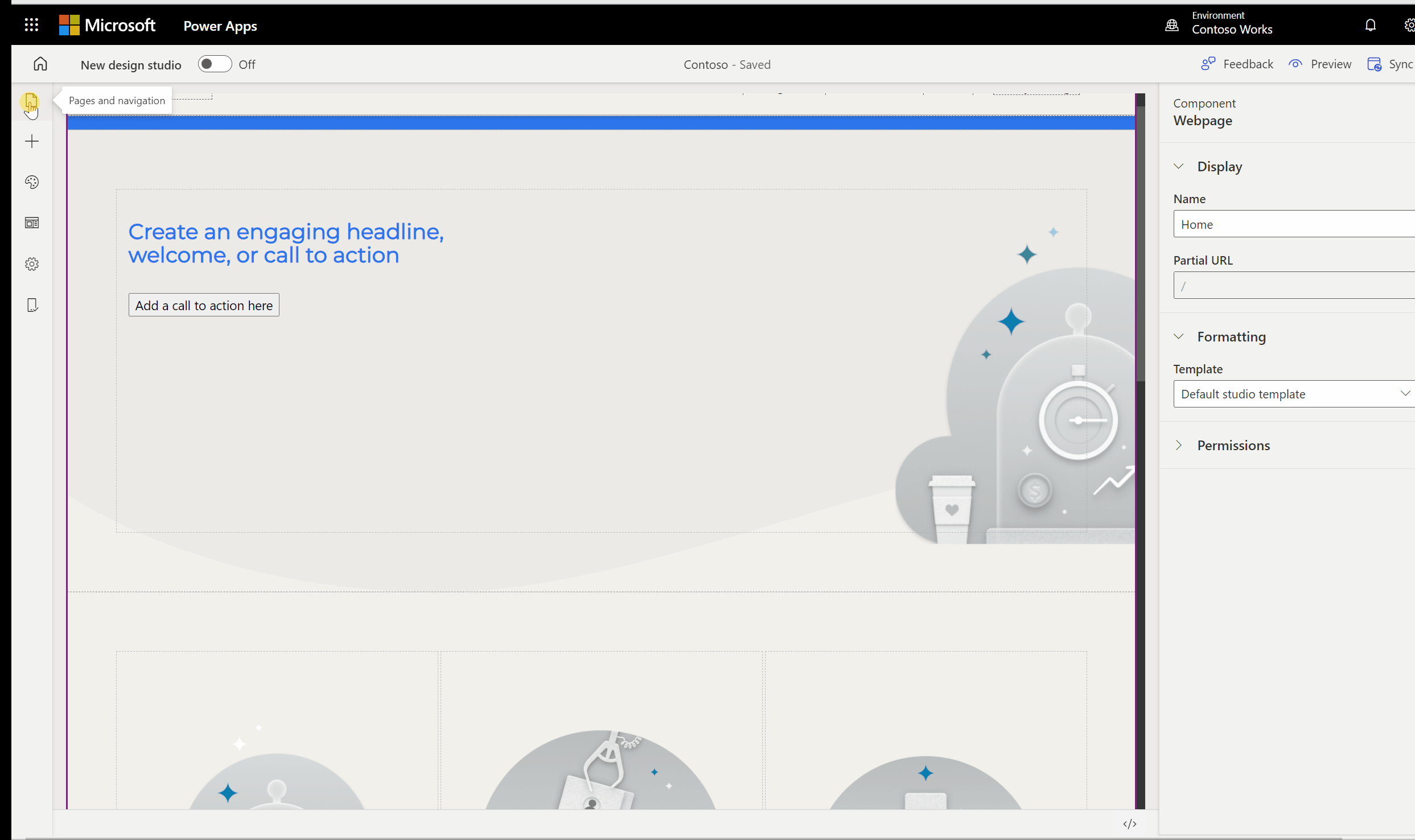Click the Home house icon

coord(40,64)
